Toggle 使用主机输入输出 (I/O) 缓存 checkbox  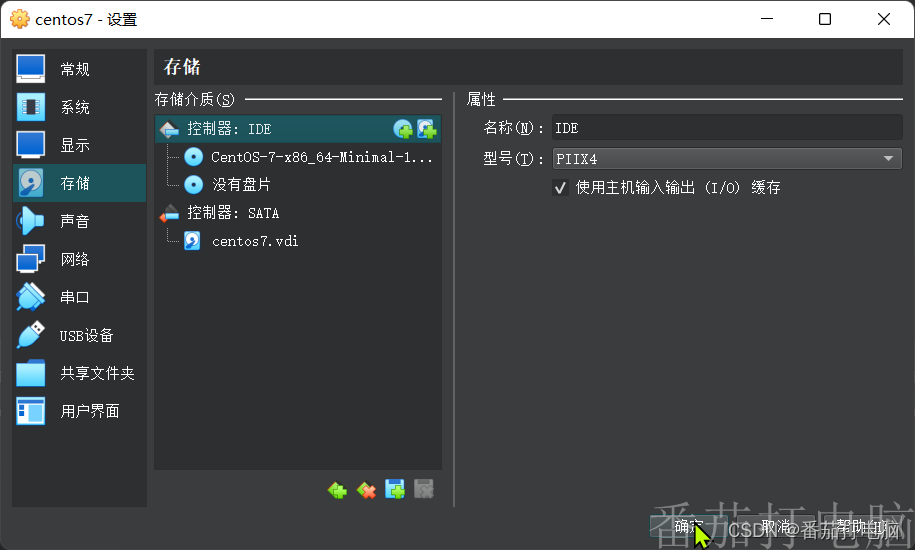[x=560, y=188]
